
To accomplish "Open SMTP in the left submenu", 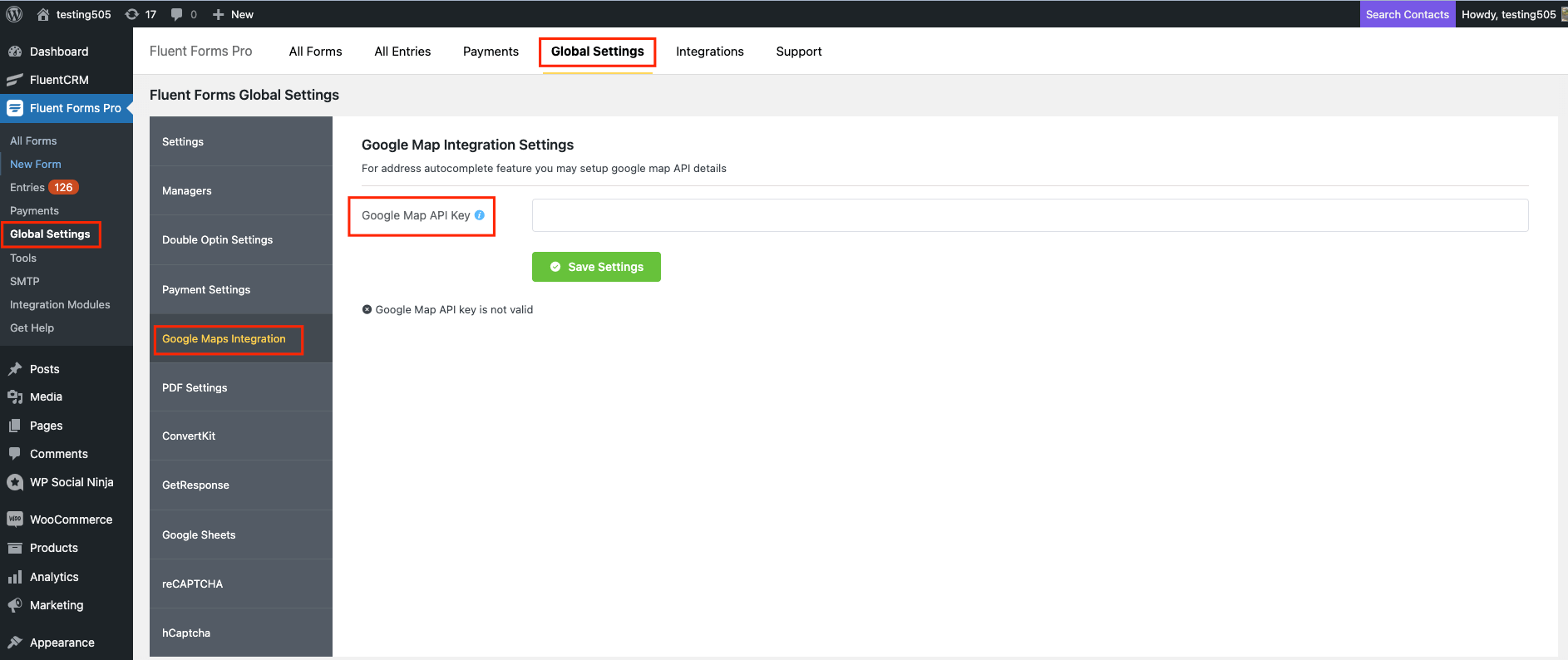I will click(x=25, y=282).
